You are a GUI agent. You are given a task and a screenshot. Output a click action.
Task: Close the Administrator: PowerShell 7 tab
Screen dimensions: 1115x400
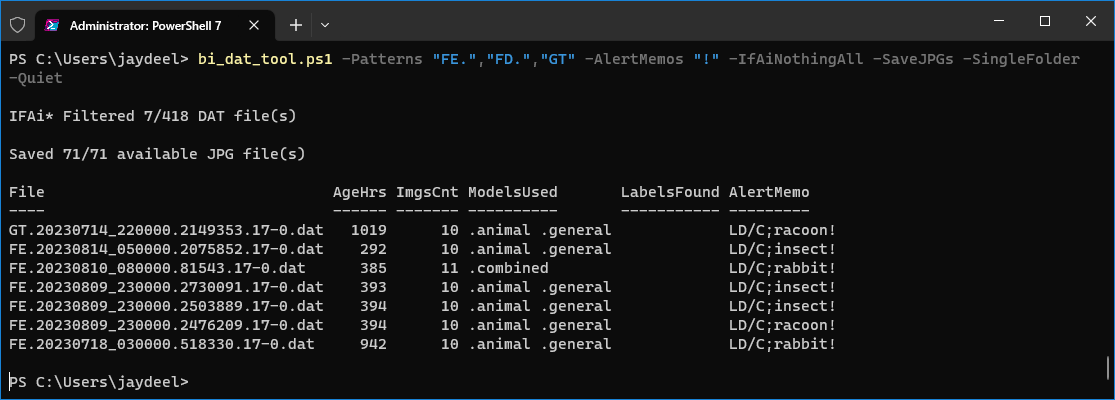(254, 26)
